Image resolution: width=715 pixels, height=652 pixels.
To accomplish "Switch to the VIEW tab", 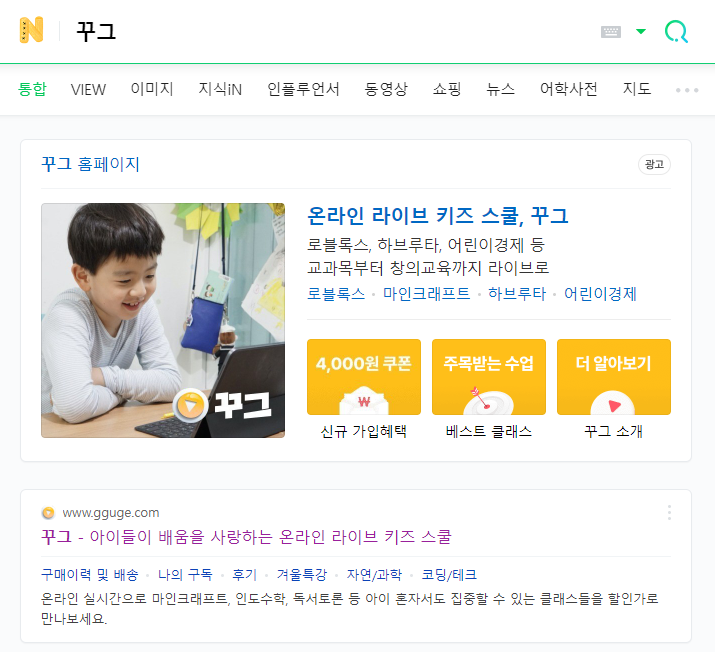I will click(x=88, y=89).
